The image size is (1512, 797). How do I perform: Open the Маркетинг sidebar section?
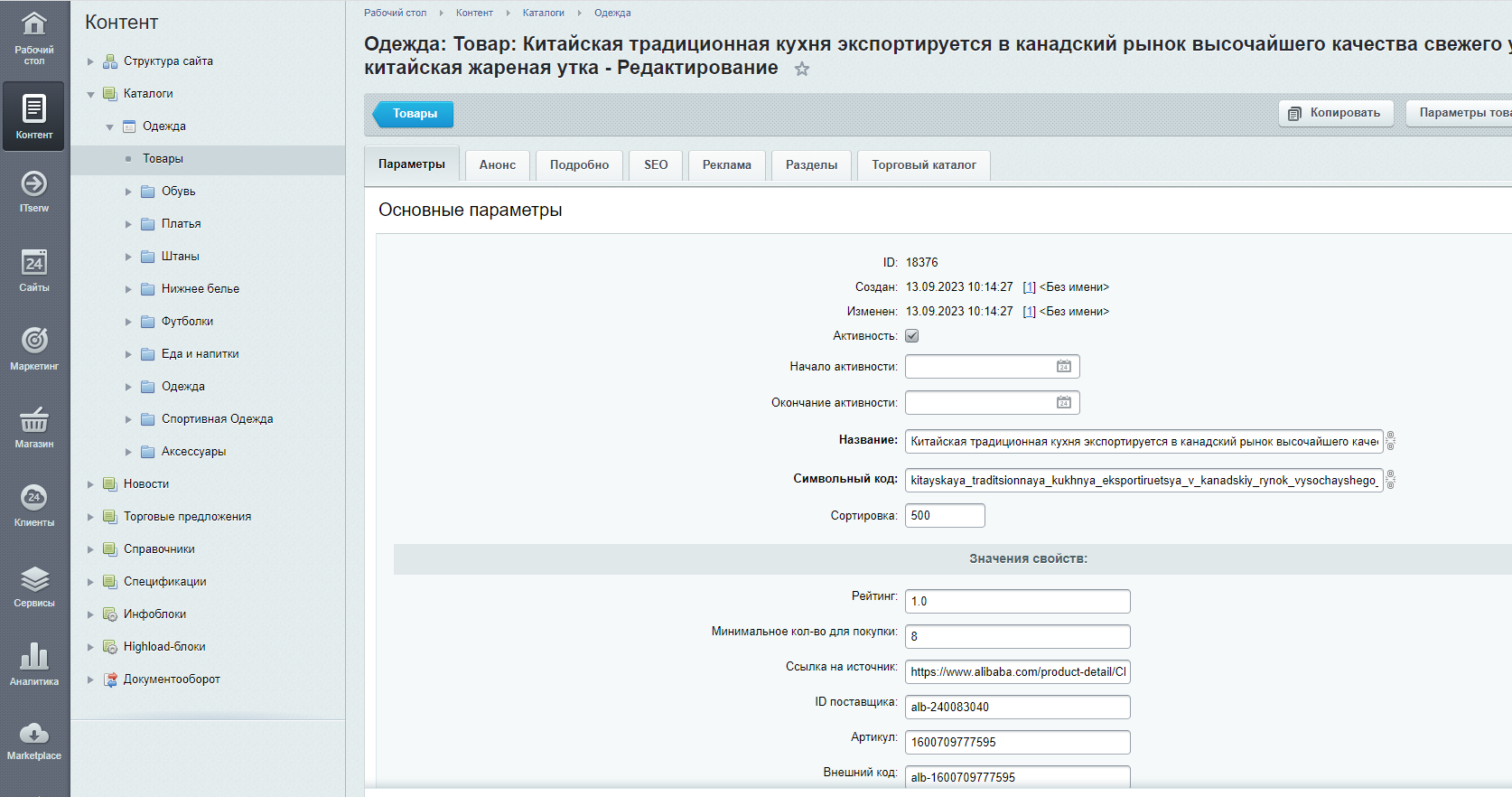[34, 348]
